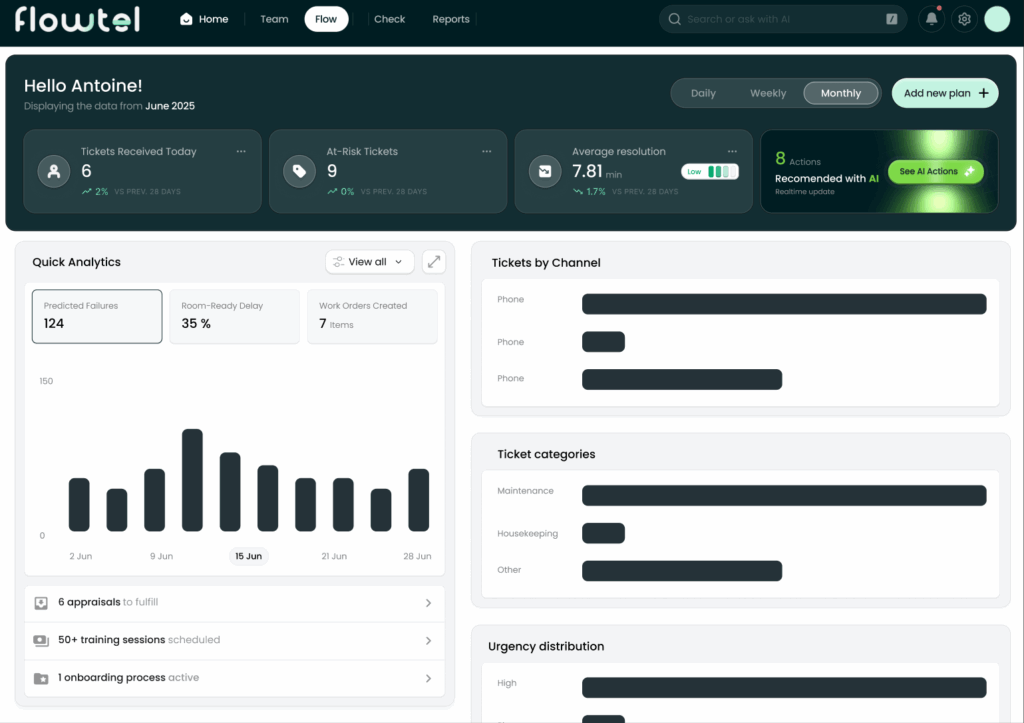Click the notification bell icon
Screen dimensions: 1024x723
click(931, 19)
